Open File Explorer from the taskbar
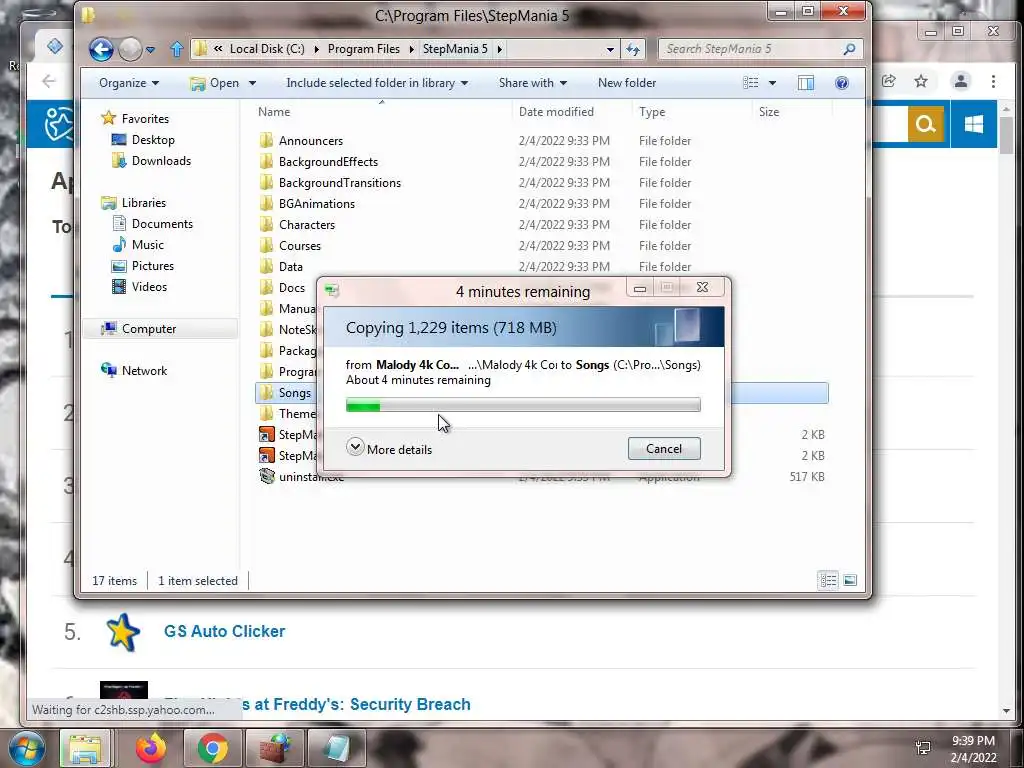 [x=86, y=748]
